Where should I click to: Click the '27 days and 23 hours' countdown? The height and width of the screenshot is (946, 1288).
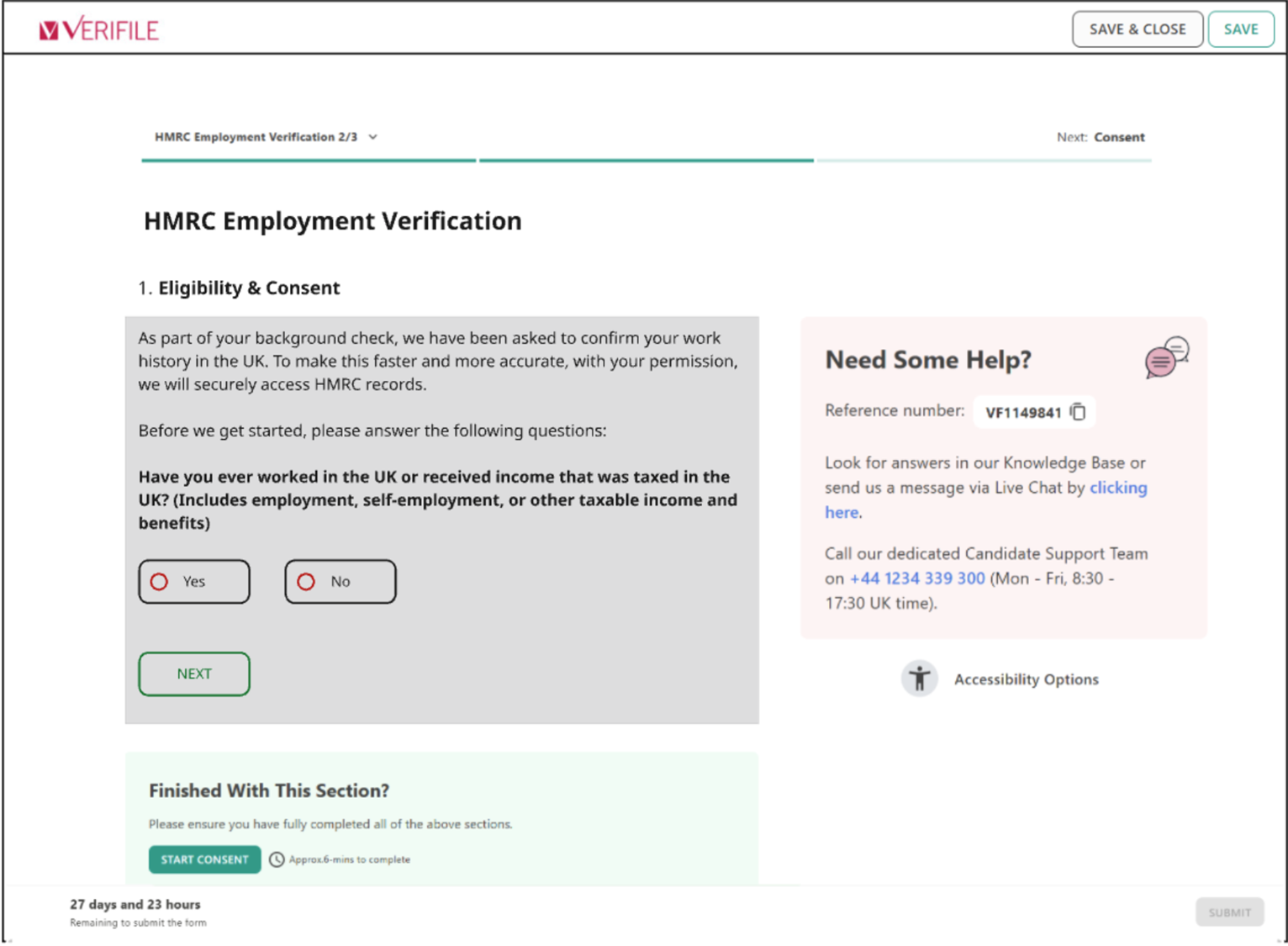135,905
